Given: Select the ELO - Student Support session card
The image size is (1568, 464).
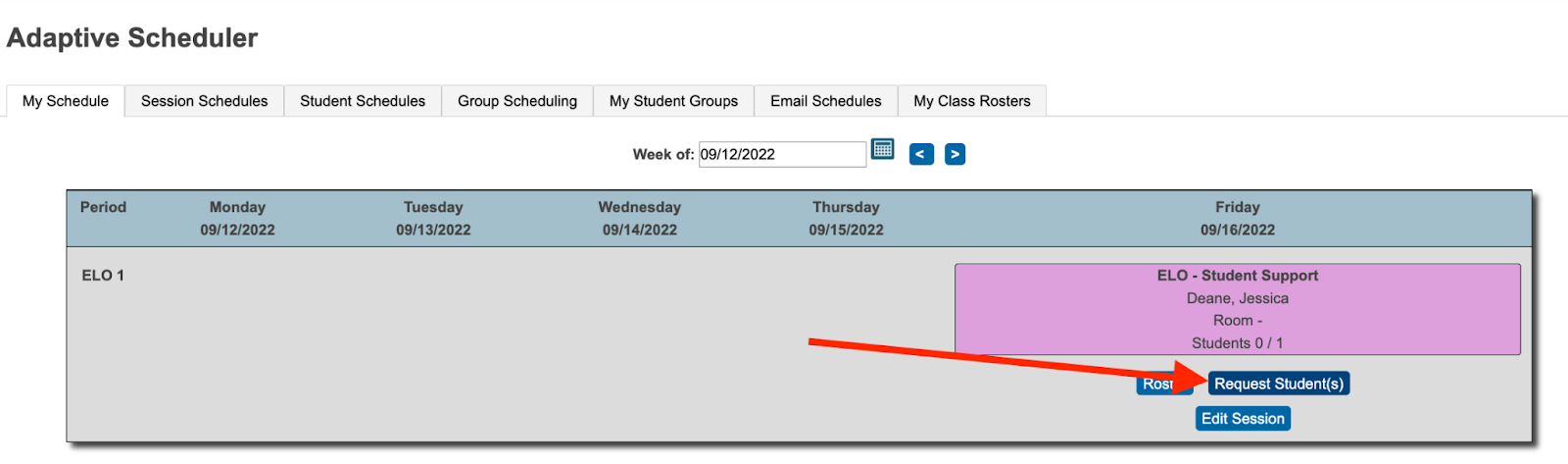Looking at the screenshot, I should (1238, 309).
